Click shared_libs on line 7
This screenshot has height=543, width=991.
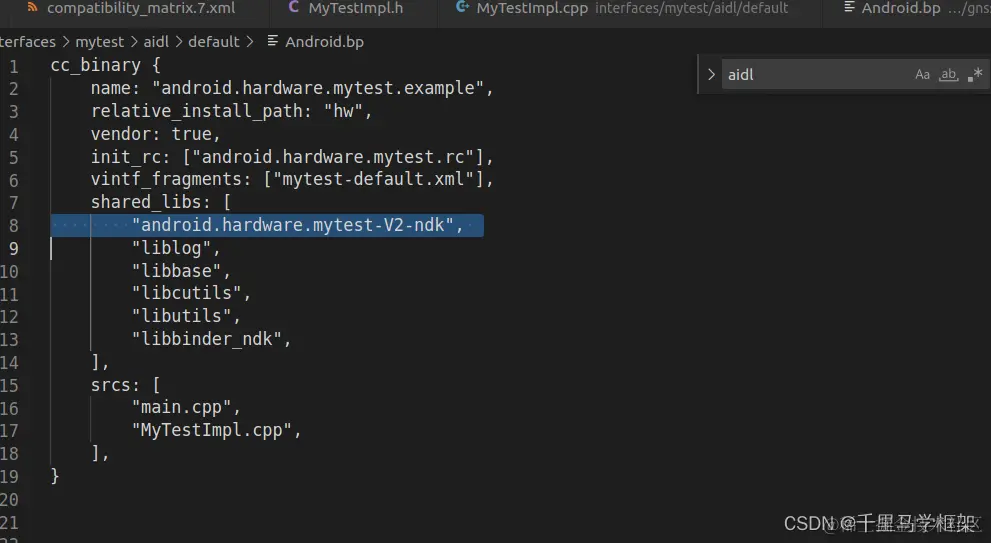click(x=146, y=202)
